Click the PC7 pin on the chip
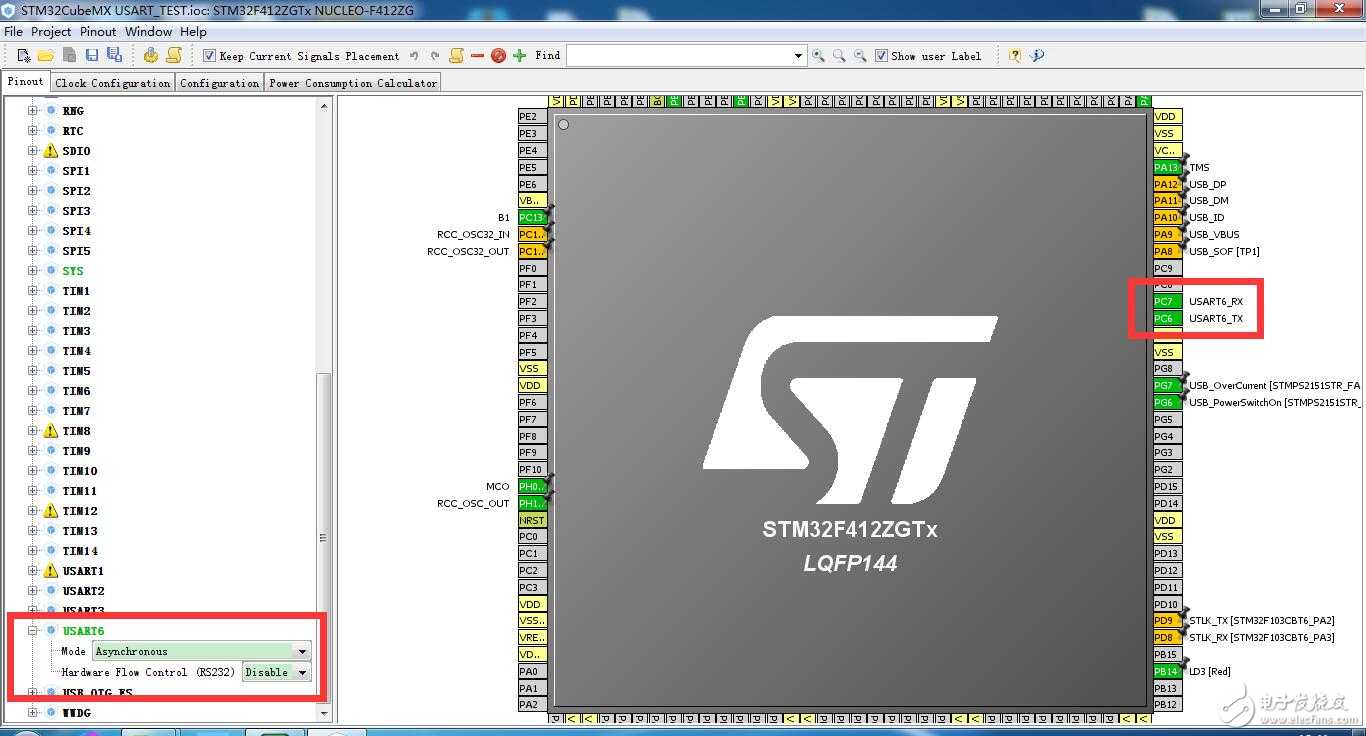The height and width of the screenshot is (736, 1366). 1167,301
